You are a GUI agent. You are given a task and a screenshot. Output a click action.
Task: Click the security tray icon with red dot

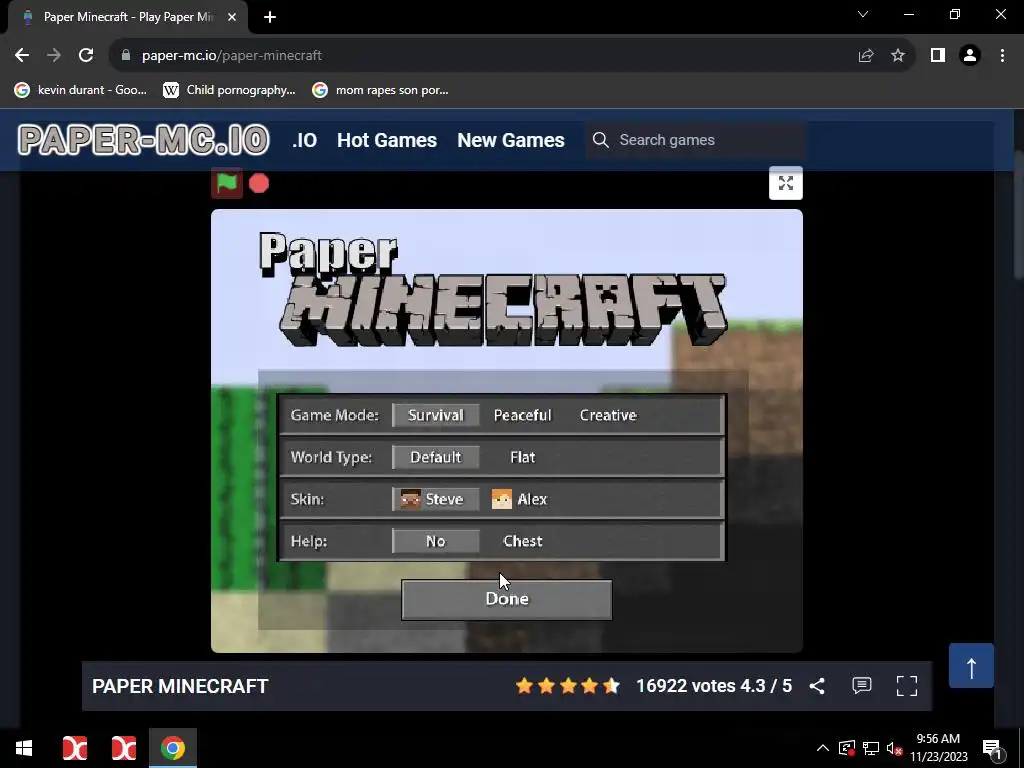click(847, 748)
